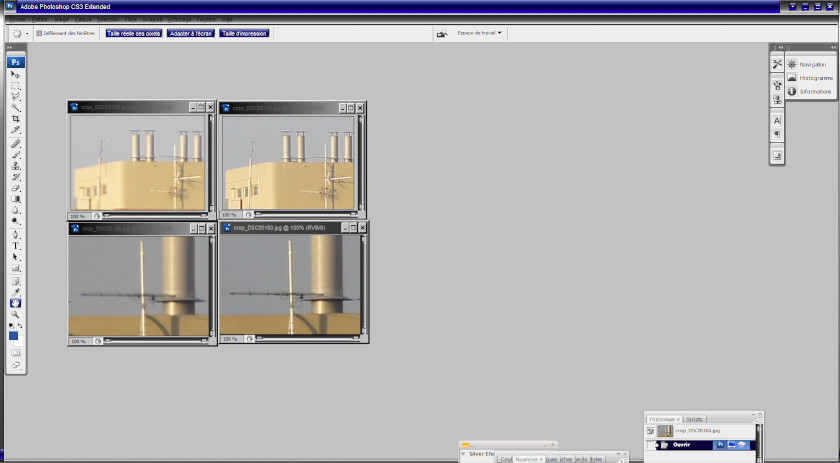Select crop_DSC05160.jpg snapshot thumbnail in Historique

click(x=665, y=431)
